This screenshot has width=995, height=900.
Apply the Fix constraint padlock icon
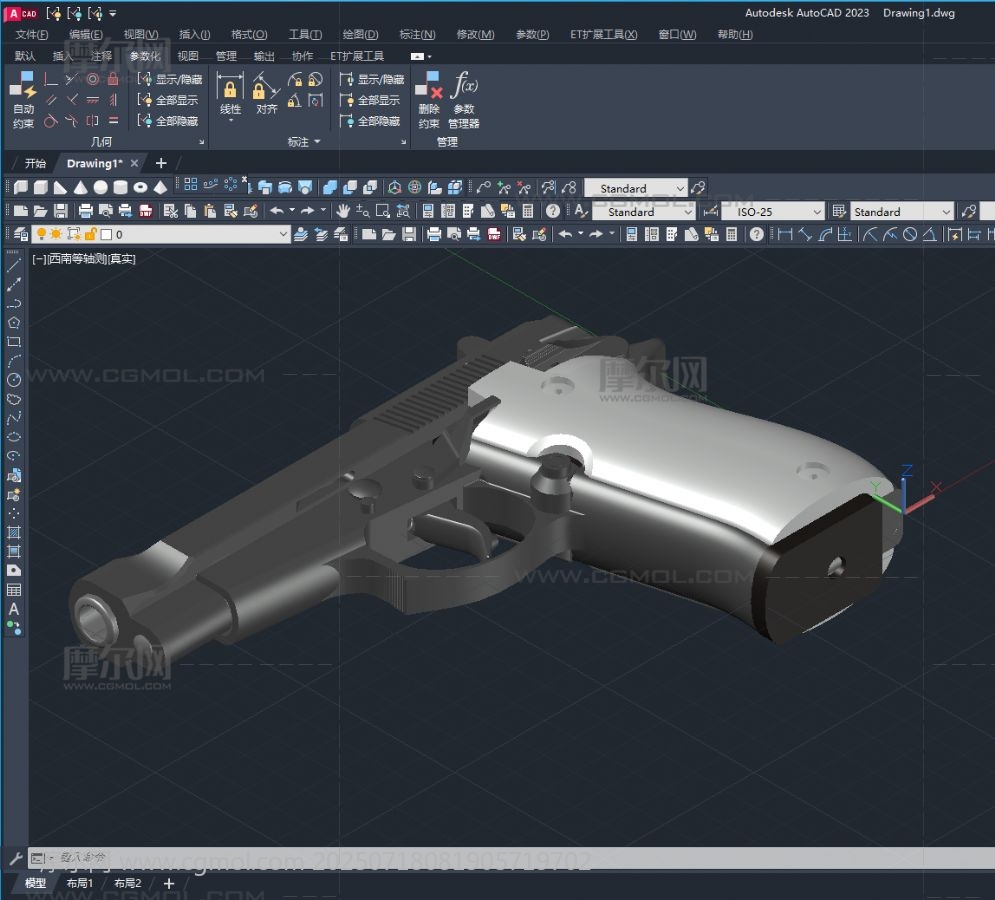pos(113,79)
